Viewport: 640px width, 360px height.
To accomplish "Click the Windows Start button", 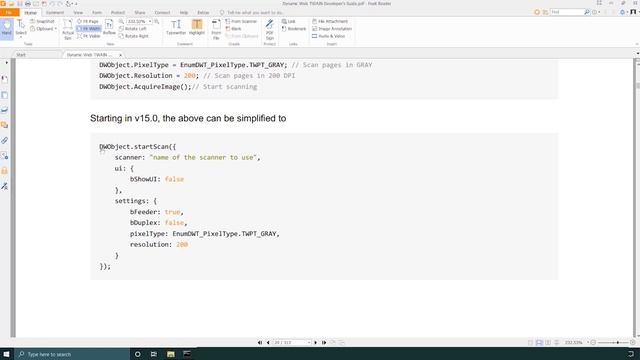I will pyautogui.click(x=7, y=354).
